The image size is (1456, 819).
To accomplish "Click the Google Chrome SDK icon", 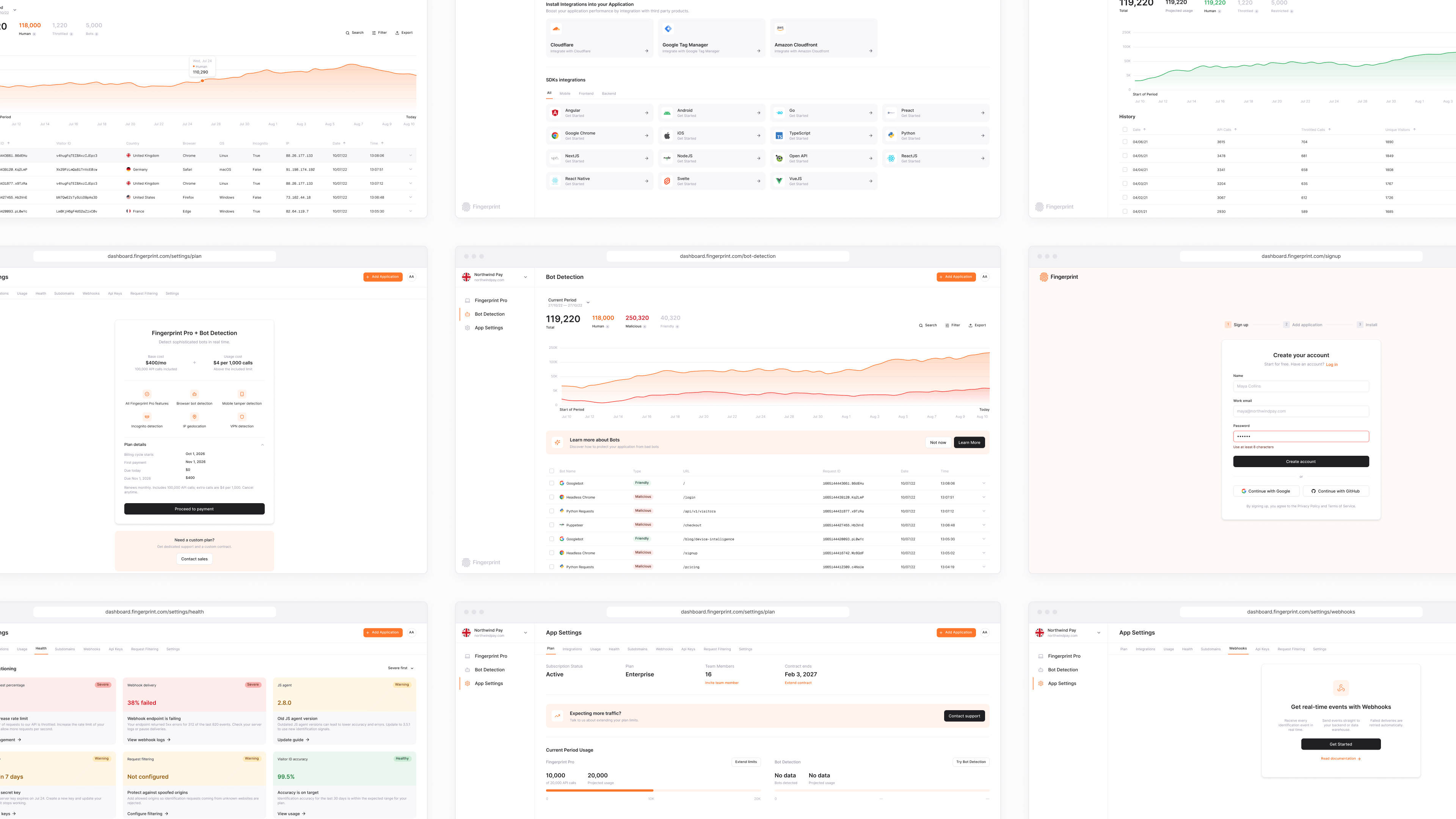I will point(555,136).
